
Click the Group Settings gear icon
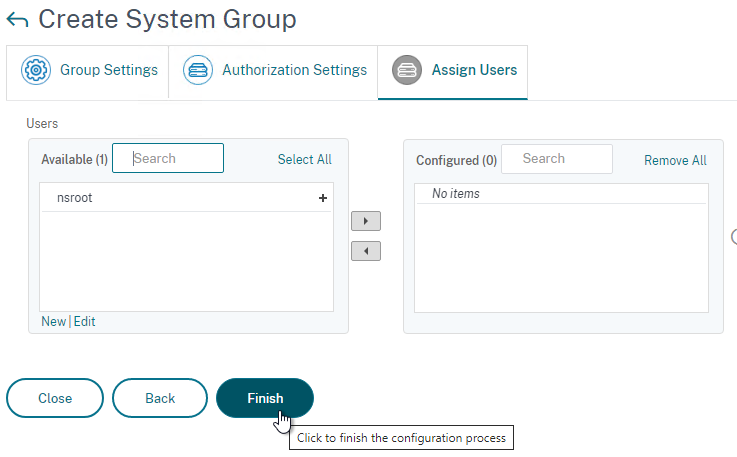[36, 70]
